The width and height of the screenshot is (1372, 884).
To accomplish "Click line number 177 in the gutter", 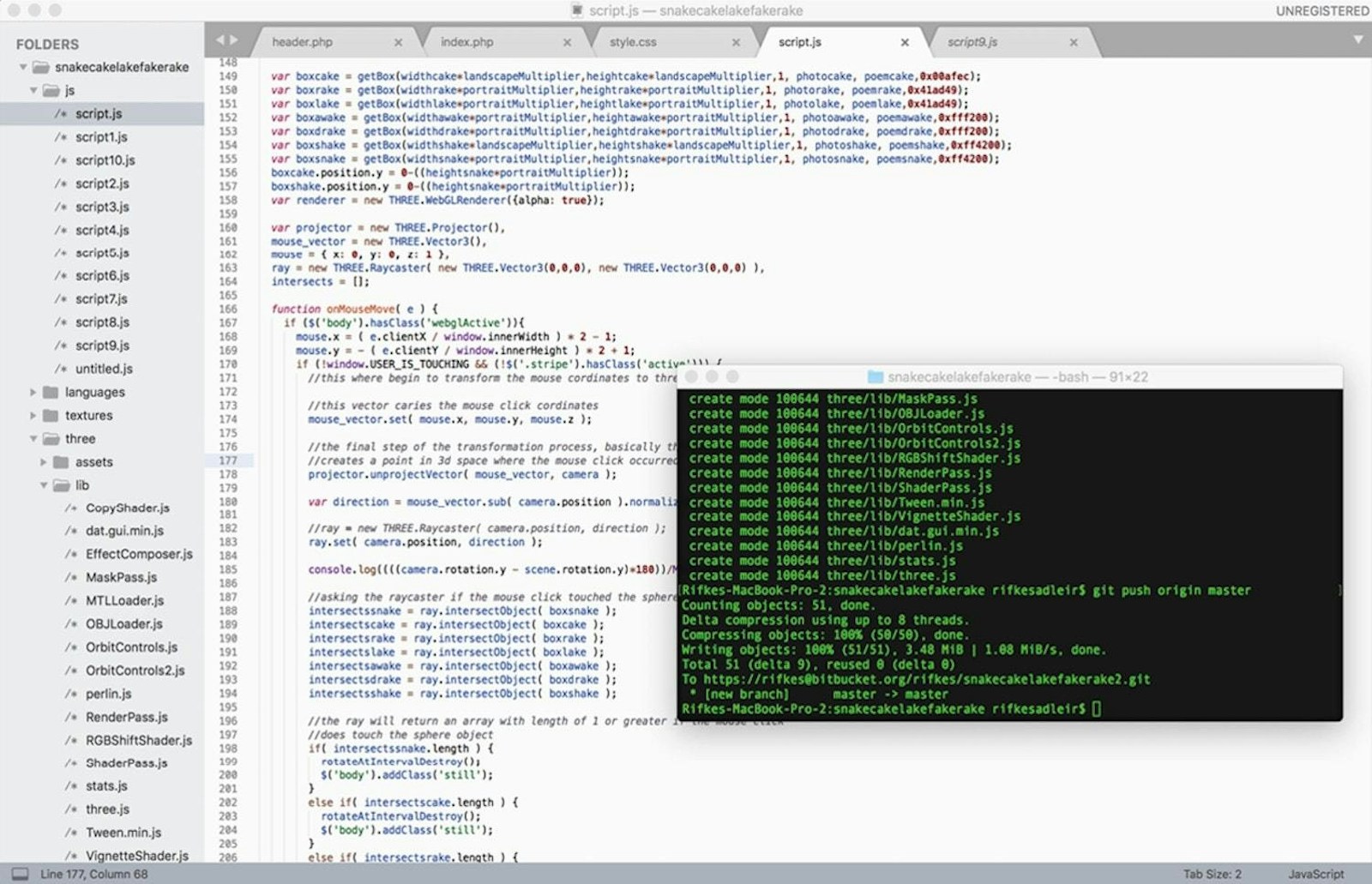I will click(x=227, y=460).
